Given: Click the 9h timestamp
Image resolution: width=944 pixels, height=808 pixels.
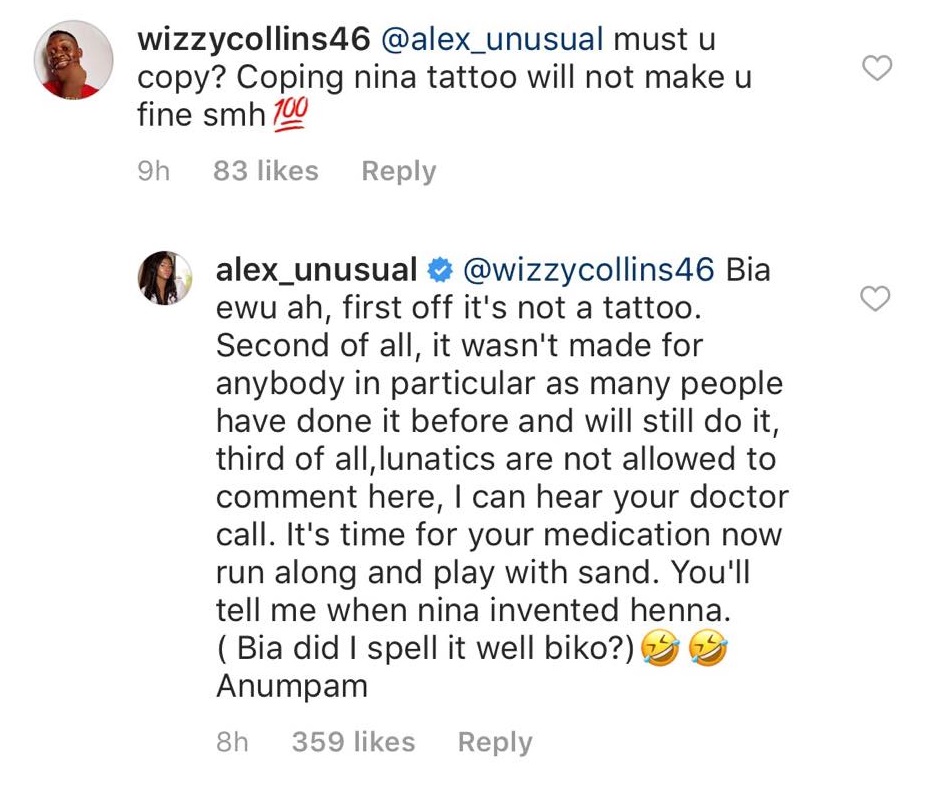Looking at the screenshot, I should click(x=153, y=171).
